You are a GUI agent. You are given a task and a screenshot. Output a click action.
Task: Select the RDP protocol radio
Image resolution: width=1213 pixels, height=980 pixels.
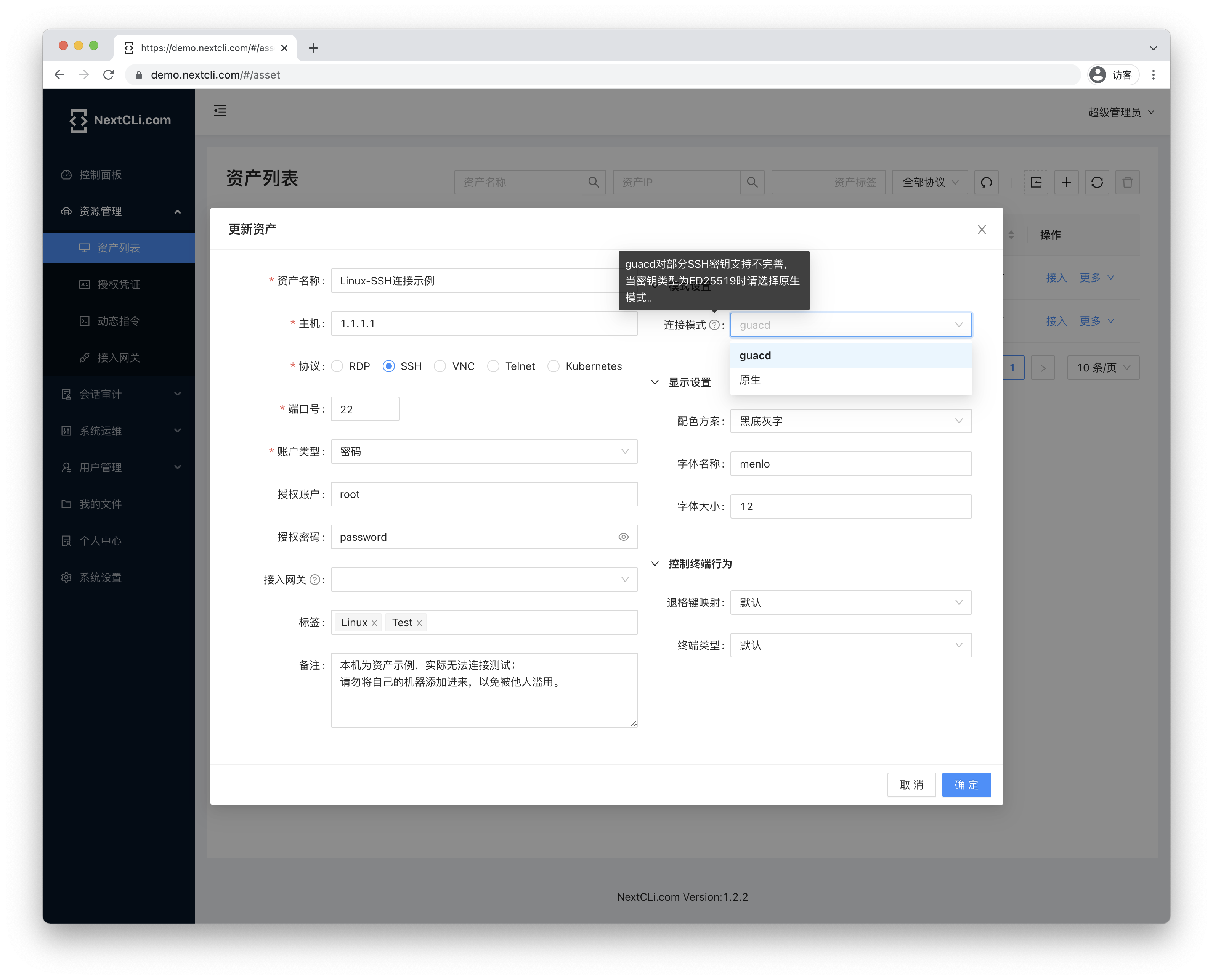point(337,366)
